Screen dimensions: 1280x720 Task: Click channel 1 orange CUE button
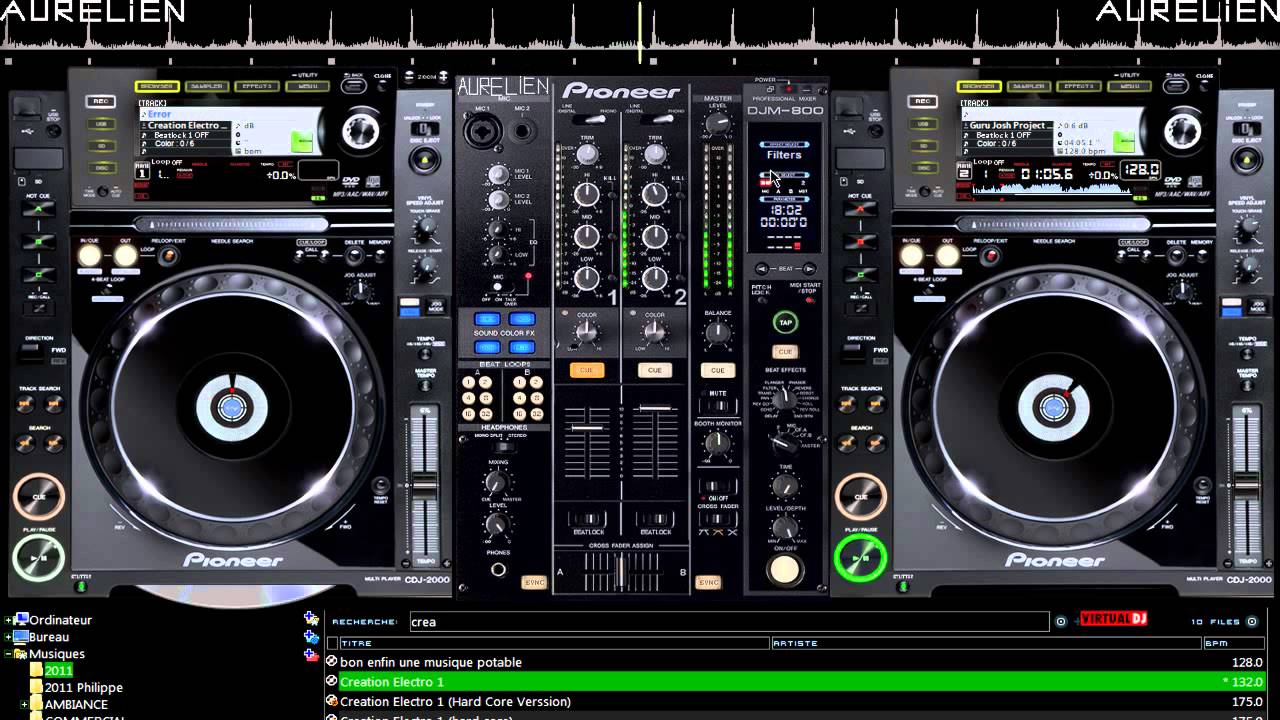pos(587,370)
